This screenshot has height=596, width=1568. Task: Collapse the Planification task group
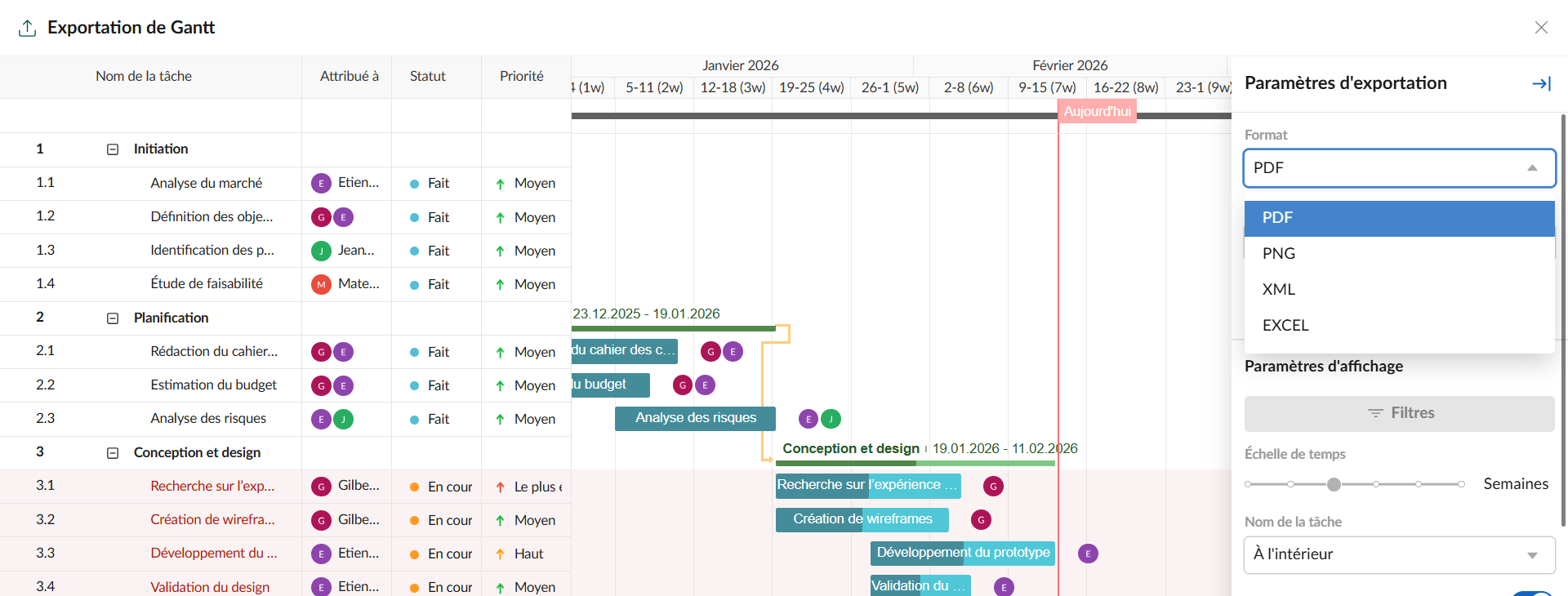tap(113, 318)
